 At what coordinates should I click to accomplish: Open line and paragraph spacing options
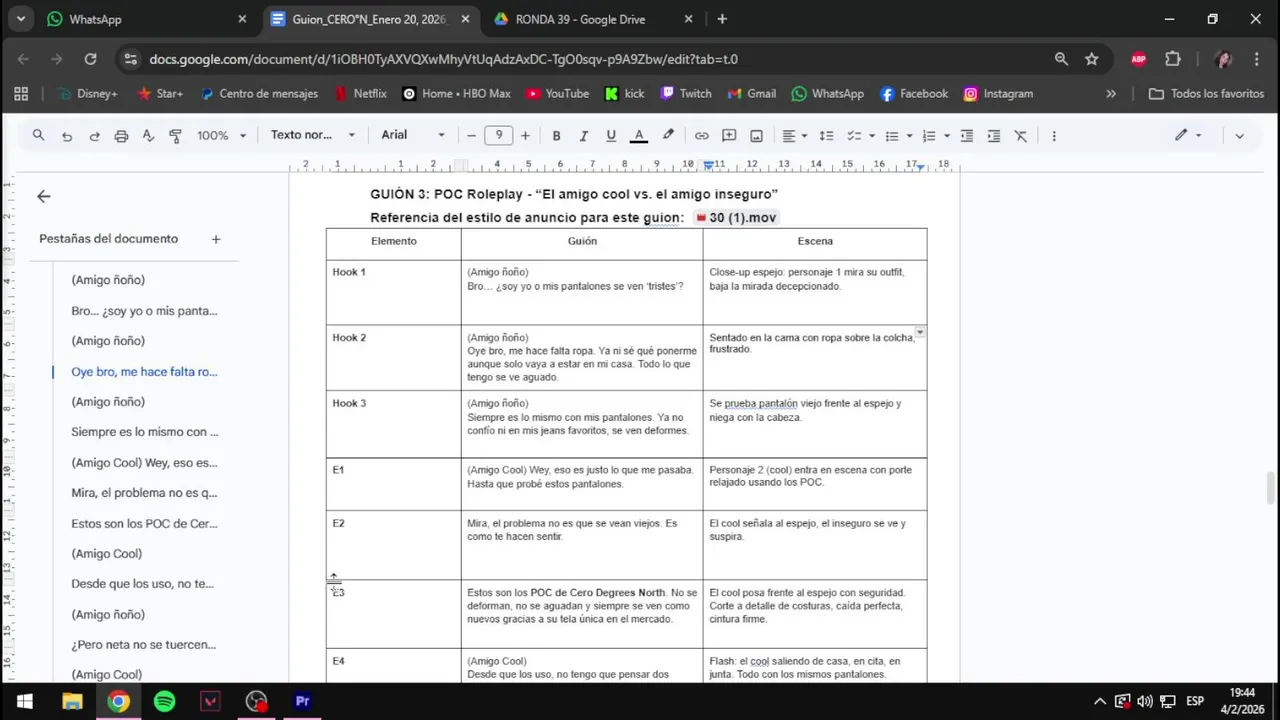click(x=826, y=136)
